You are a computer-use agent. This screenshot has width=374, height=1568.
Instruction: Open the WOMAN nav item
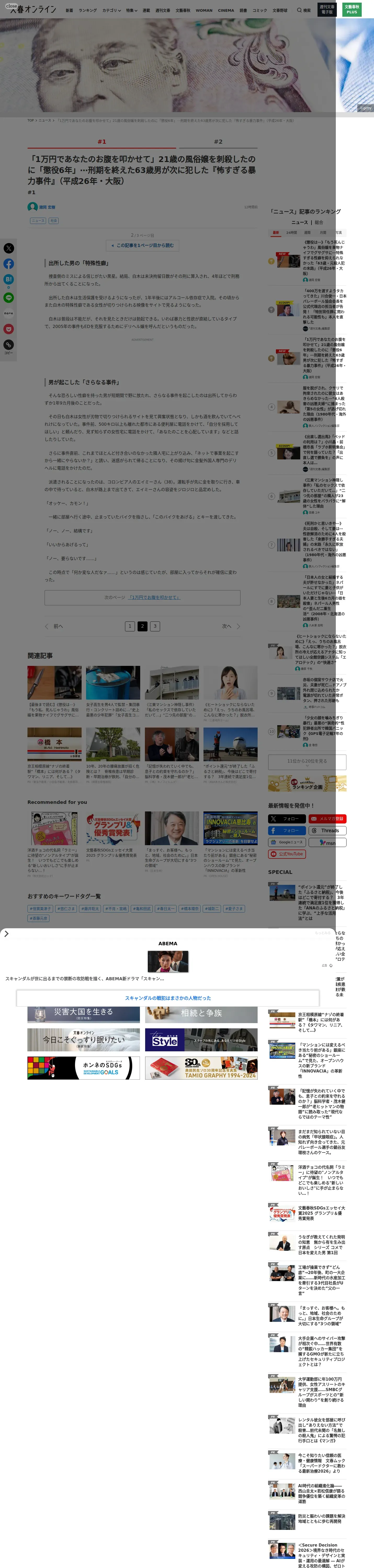coord(204,10)
